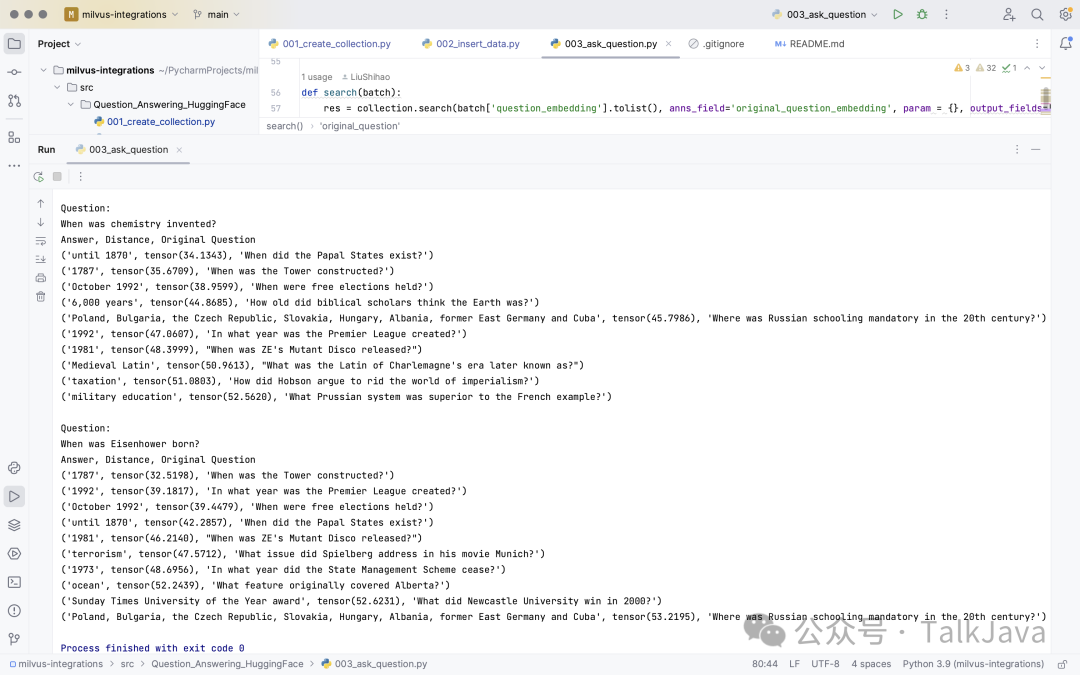Switch to the README.md editor tab
Image resolution: width=1080 pixels, height=675 pixels.
point(809,44)
